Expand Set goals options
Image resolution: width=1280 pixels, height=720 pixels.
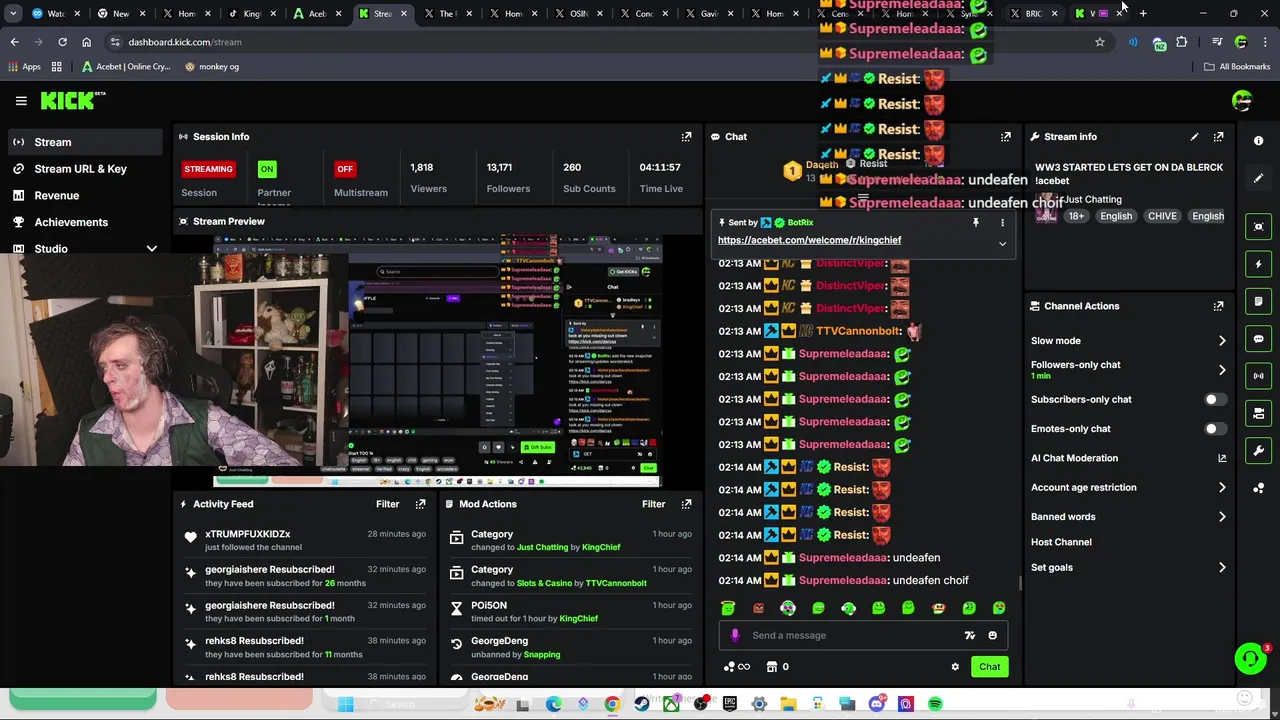tap(1222, 568)
